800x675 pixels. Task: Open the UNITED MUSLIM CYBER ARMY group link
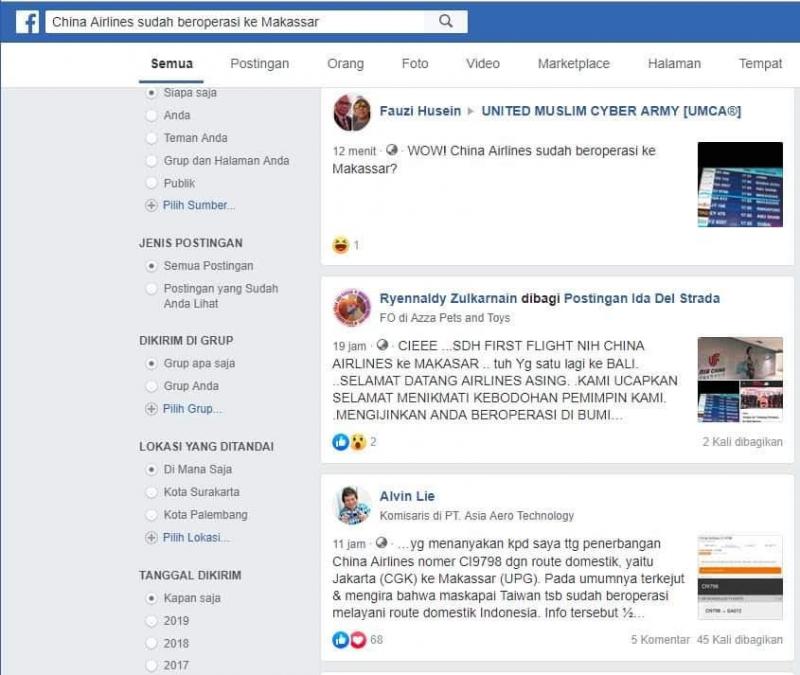(611, 111)
